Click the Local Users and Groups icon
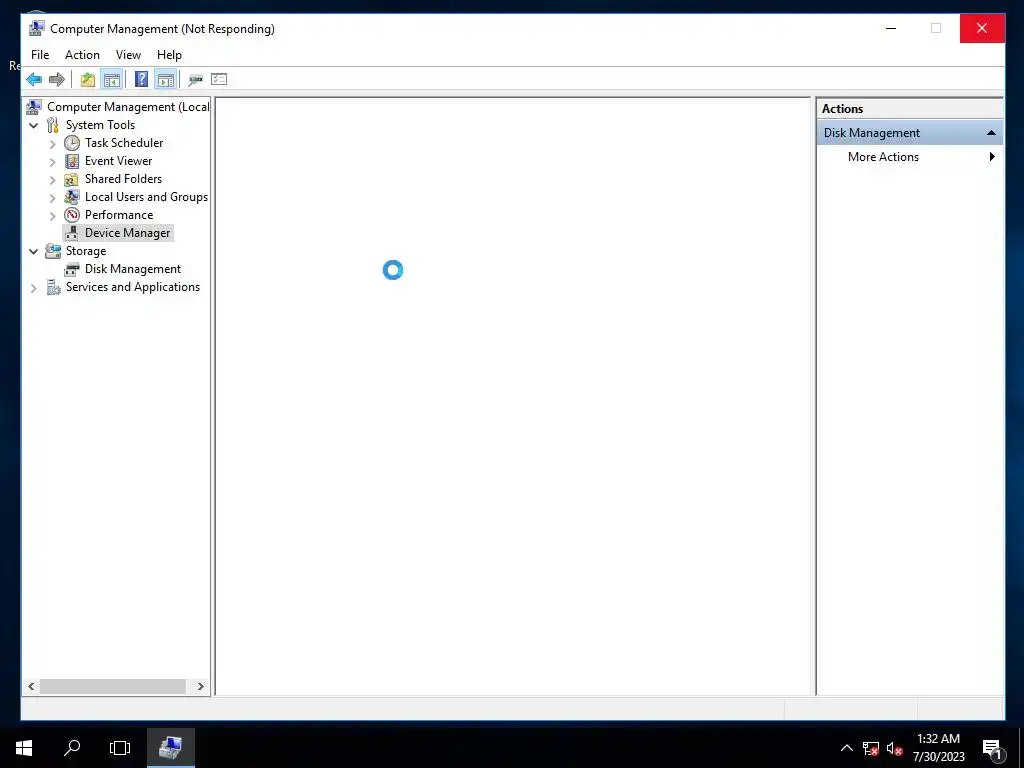The width and height of the screenshot is (1024, 768). (72, 197)
